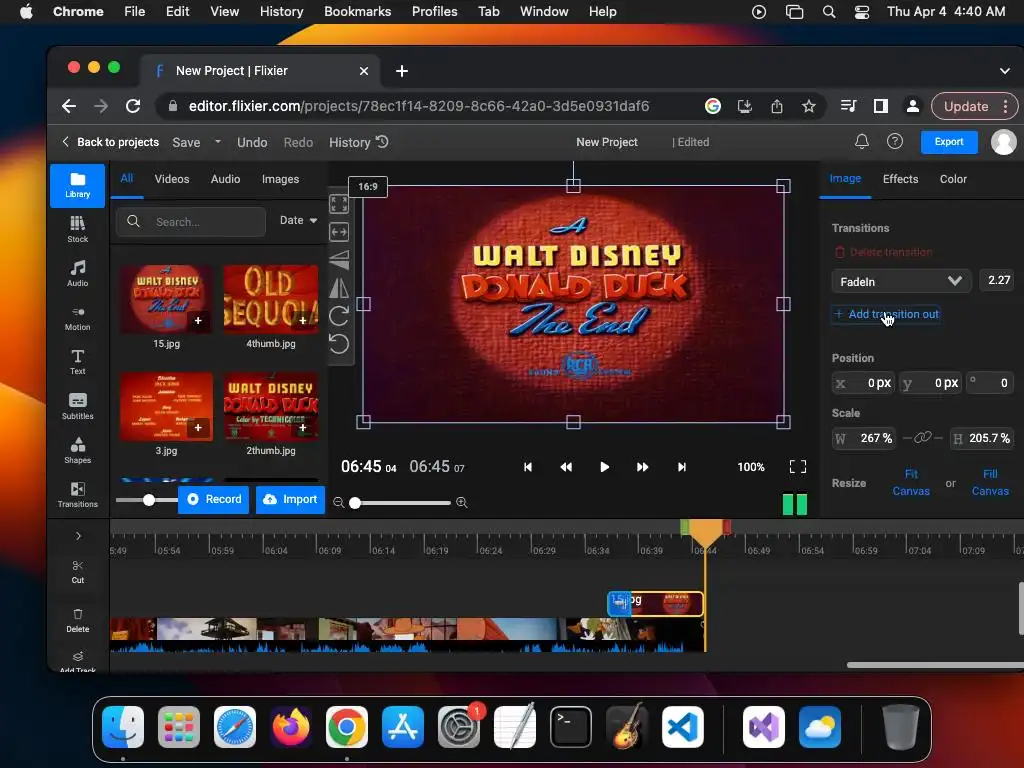Viewport: 1024px width, 768px height.
Task: Step forward with fast-forward button
Action: click(x=643, y=467)
